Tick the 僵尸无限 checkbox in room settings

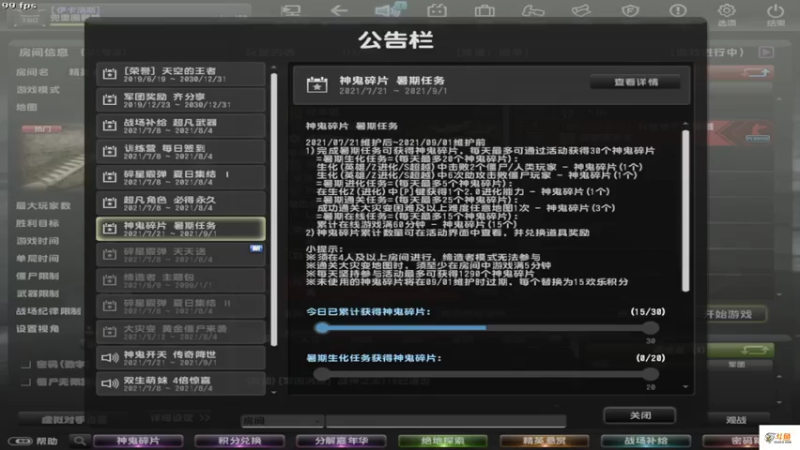26,382
